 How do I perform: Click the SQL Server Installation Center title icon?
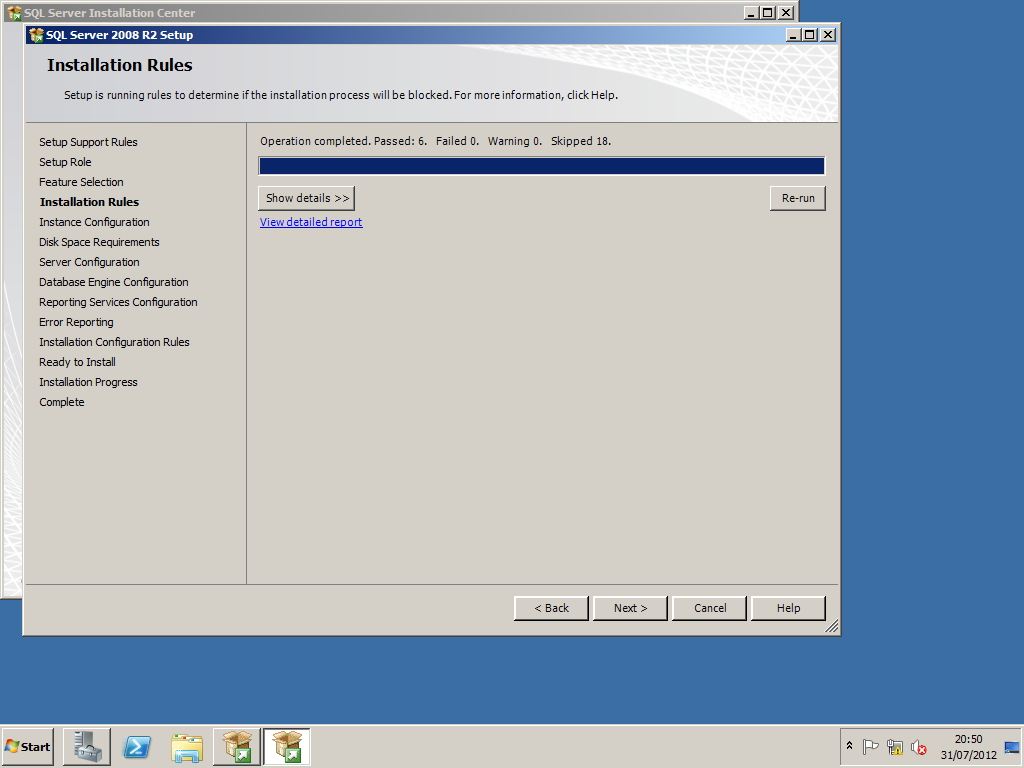tap(14, 12)
